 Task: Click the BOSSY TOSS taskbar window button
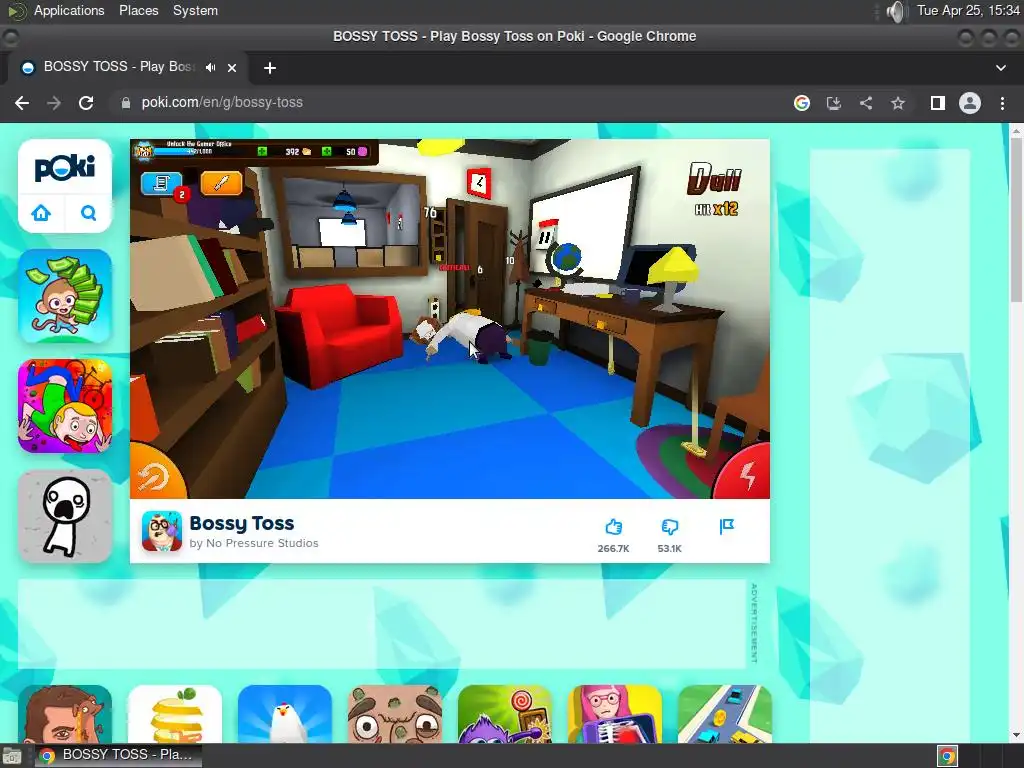pyautogui.click(x=118, y=755)
